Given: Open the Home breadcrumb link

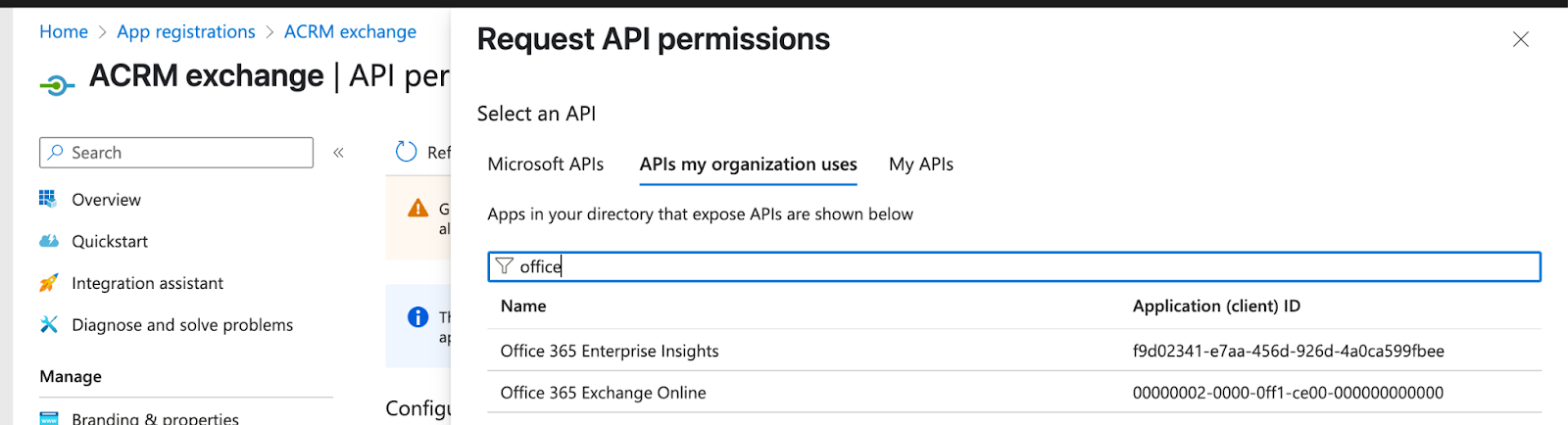Looking at the screenshot, I should click(x=64, y=31).
